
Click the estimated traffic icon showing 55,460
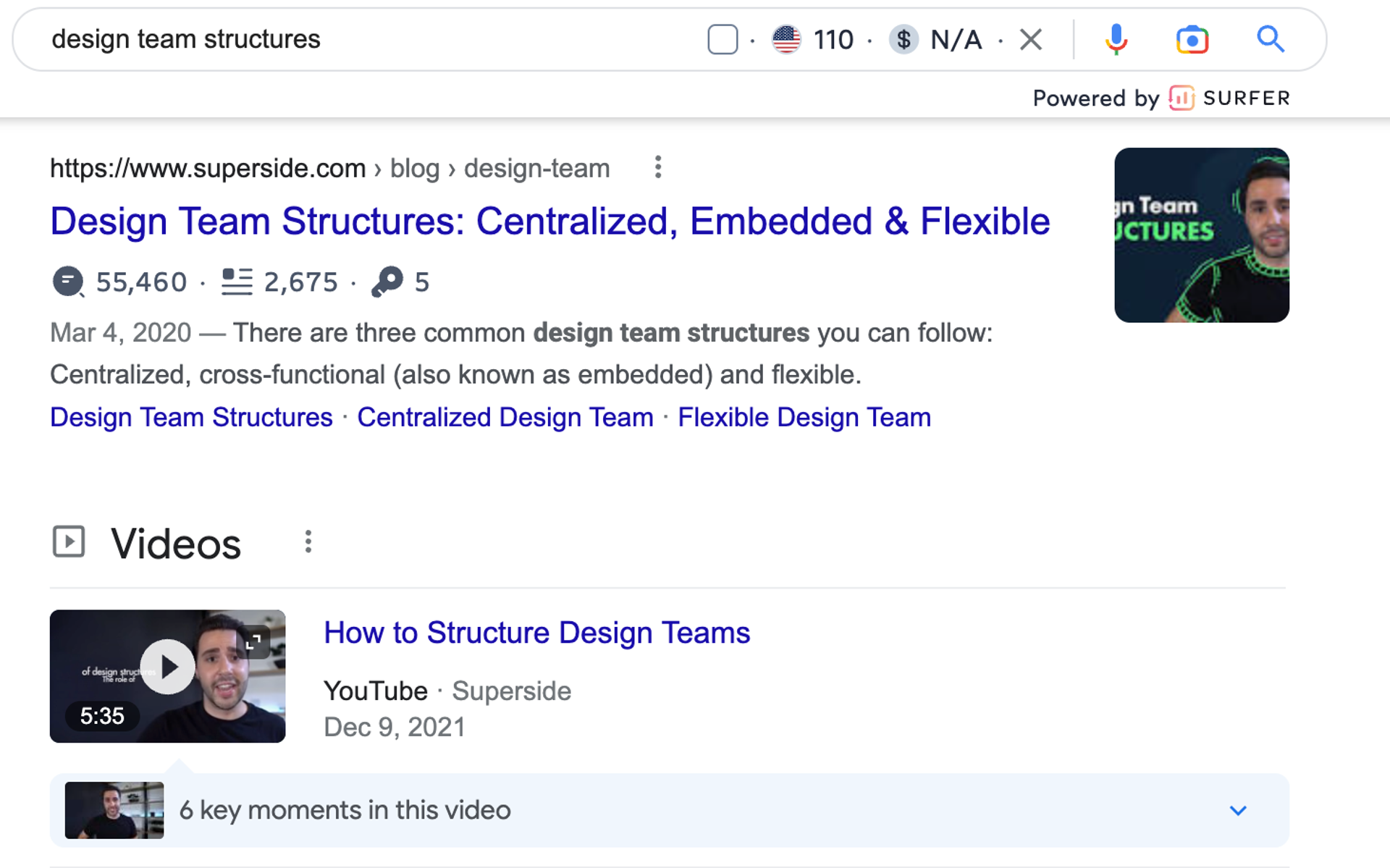tap(68, 282)
